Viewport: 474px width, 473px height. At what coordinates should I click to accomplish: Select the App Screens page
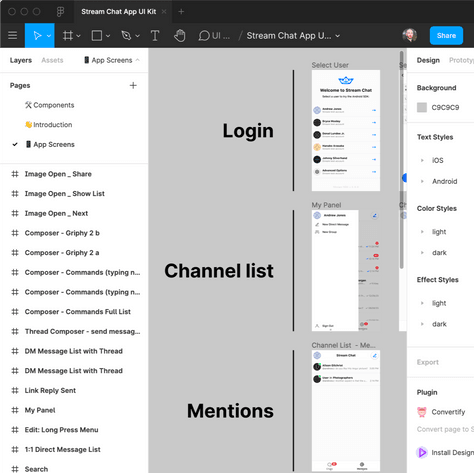pos(50,144)
